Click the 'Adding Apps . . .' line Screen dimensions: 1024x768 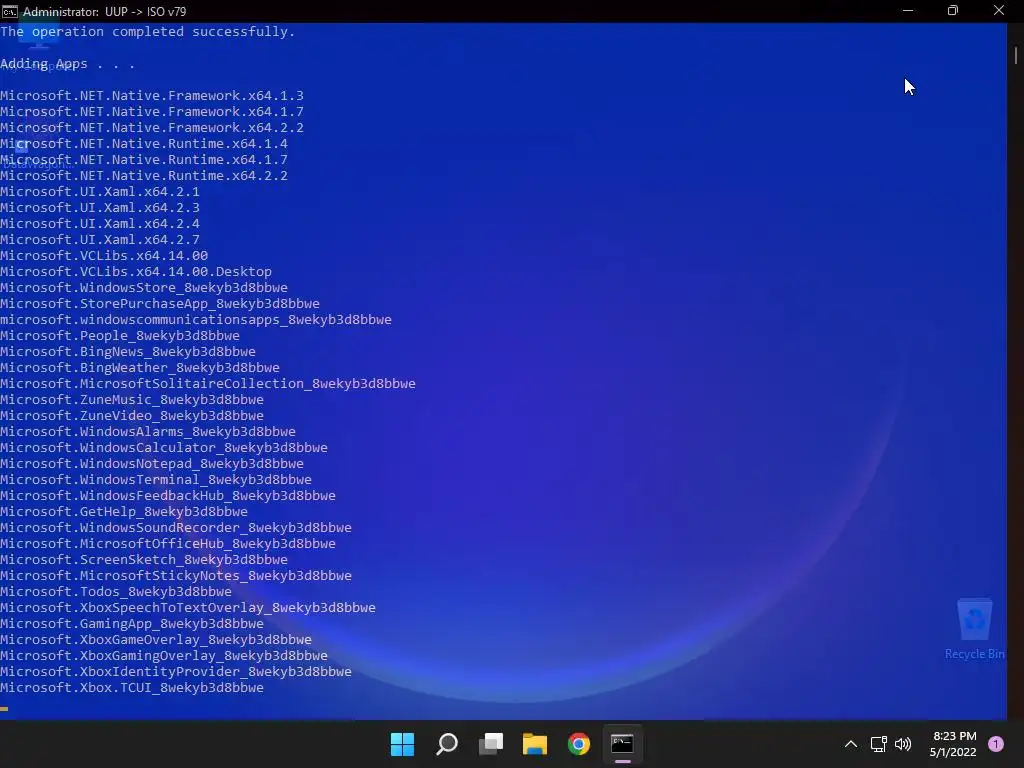pyautogui.click(x=67, y=63)
